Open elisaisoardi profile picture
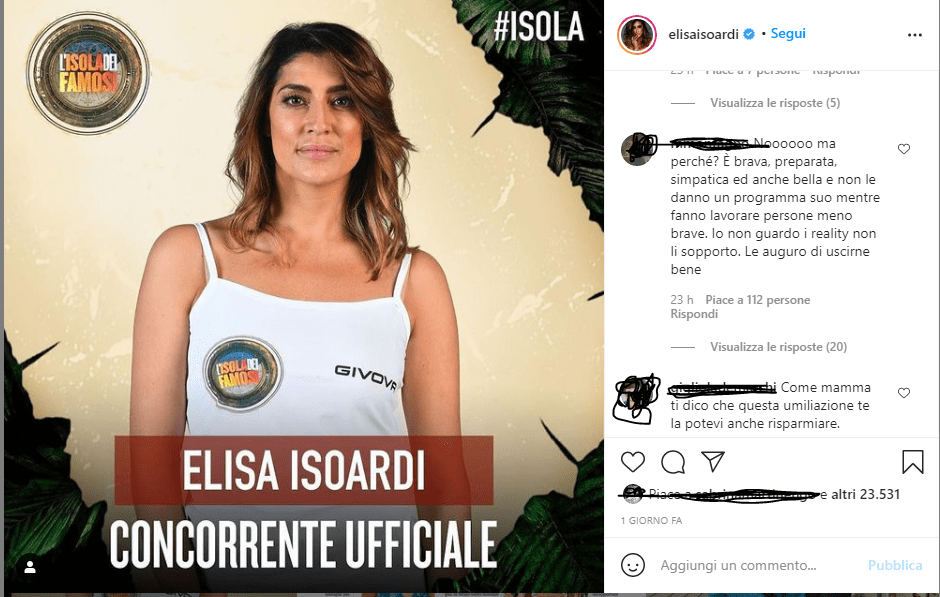 (x=637, y=35)
